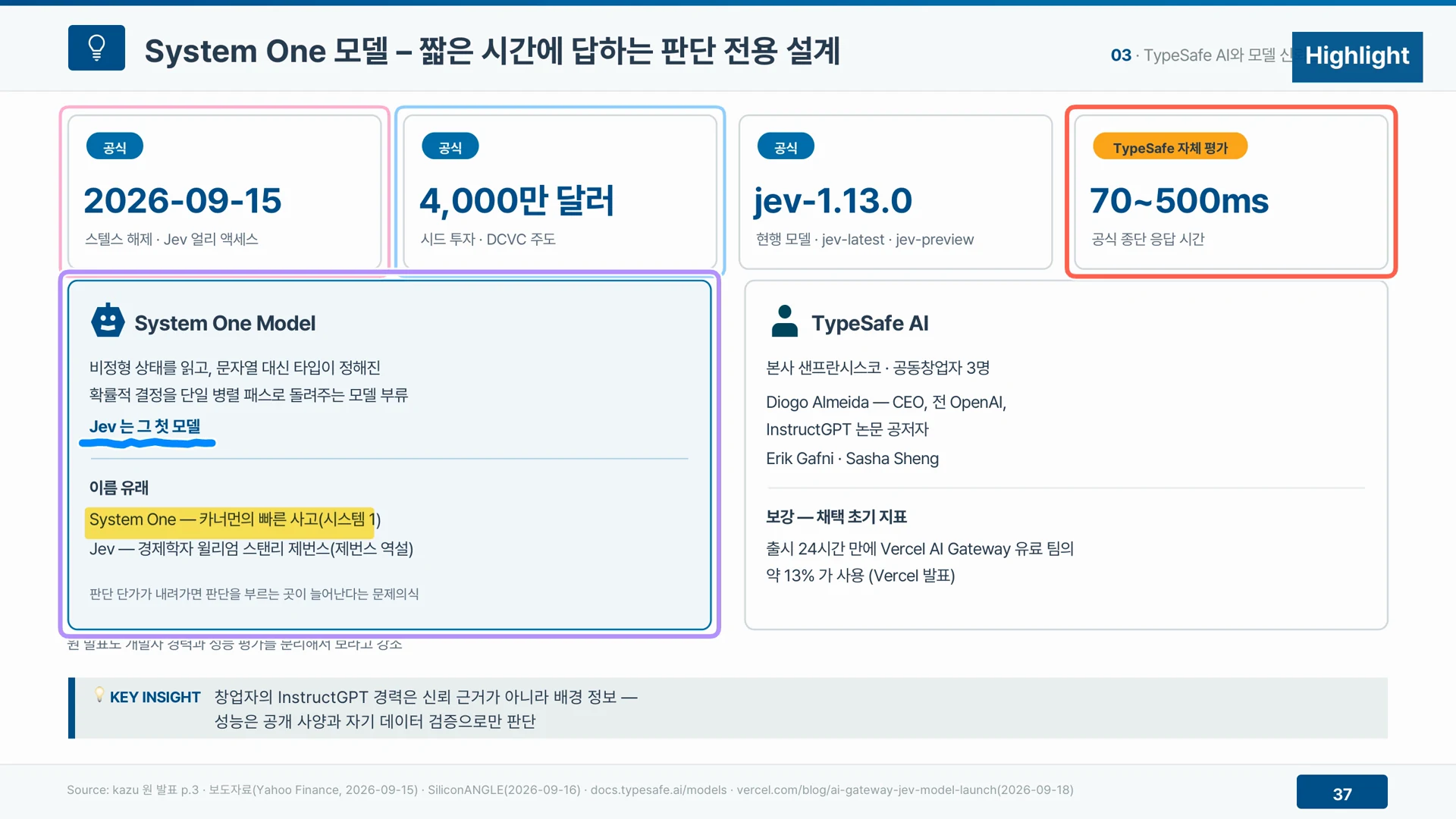This screenshot has height=819, width=1456.
Task: Click the lightbulb icon beside the slide title
Action: [96, 48]
